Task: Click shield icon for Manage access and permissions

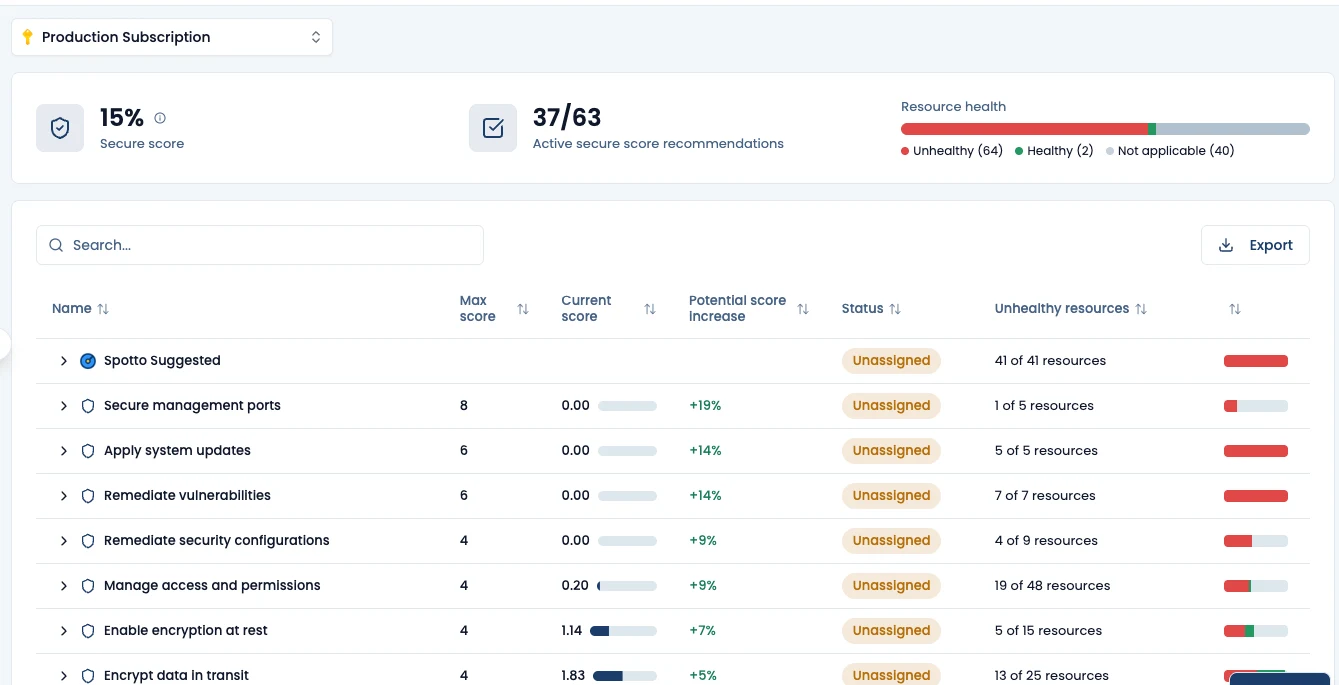Action: point(88,586)
